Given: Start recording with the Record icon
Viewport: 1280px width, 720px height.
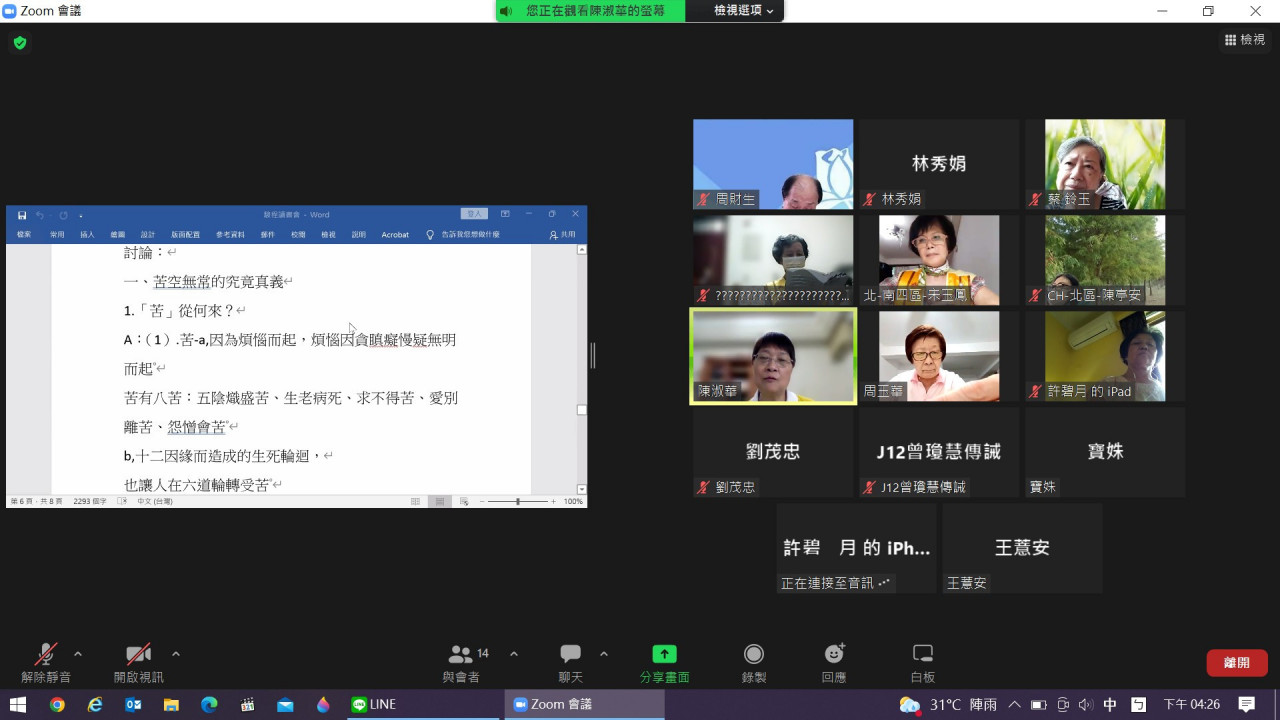Looking at the screenshot, I should coord(754,654).
